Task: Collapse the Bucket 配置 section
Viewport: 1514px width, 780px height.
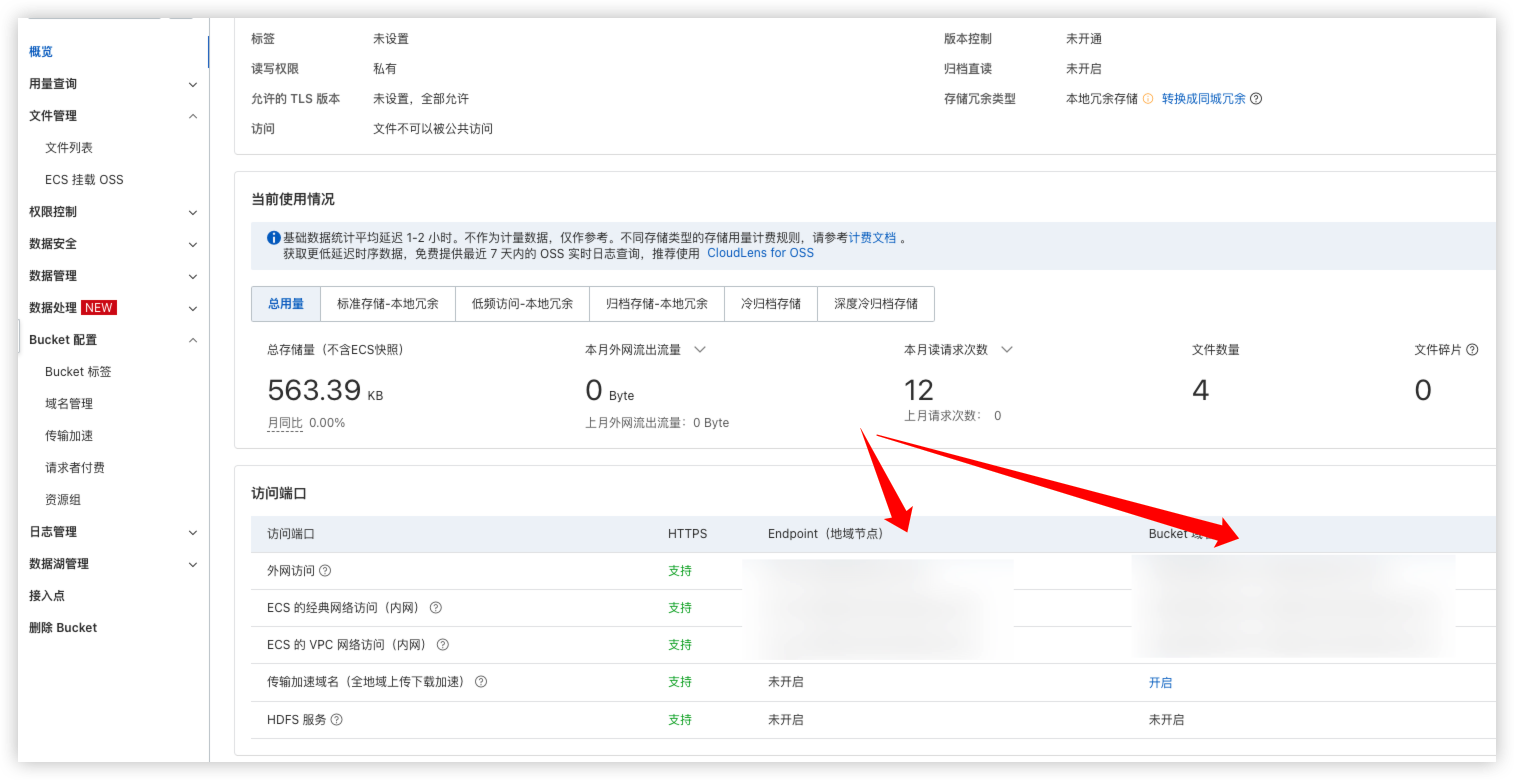Action: point(113,340)
